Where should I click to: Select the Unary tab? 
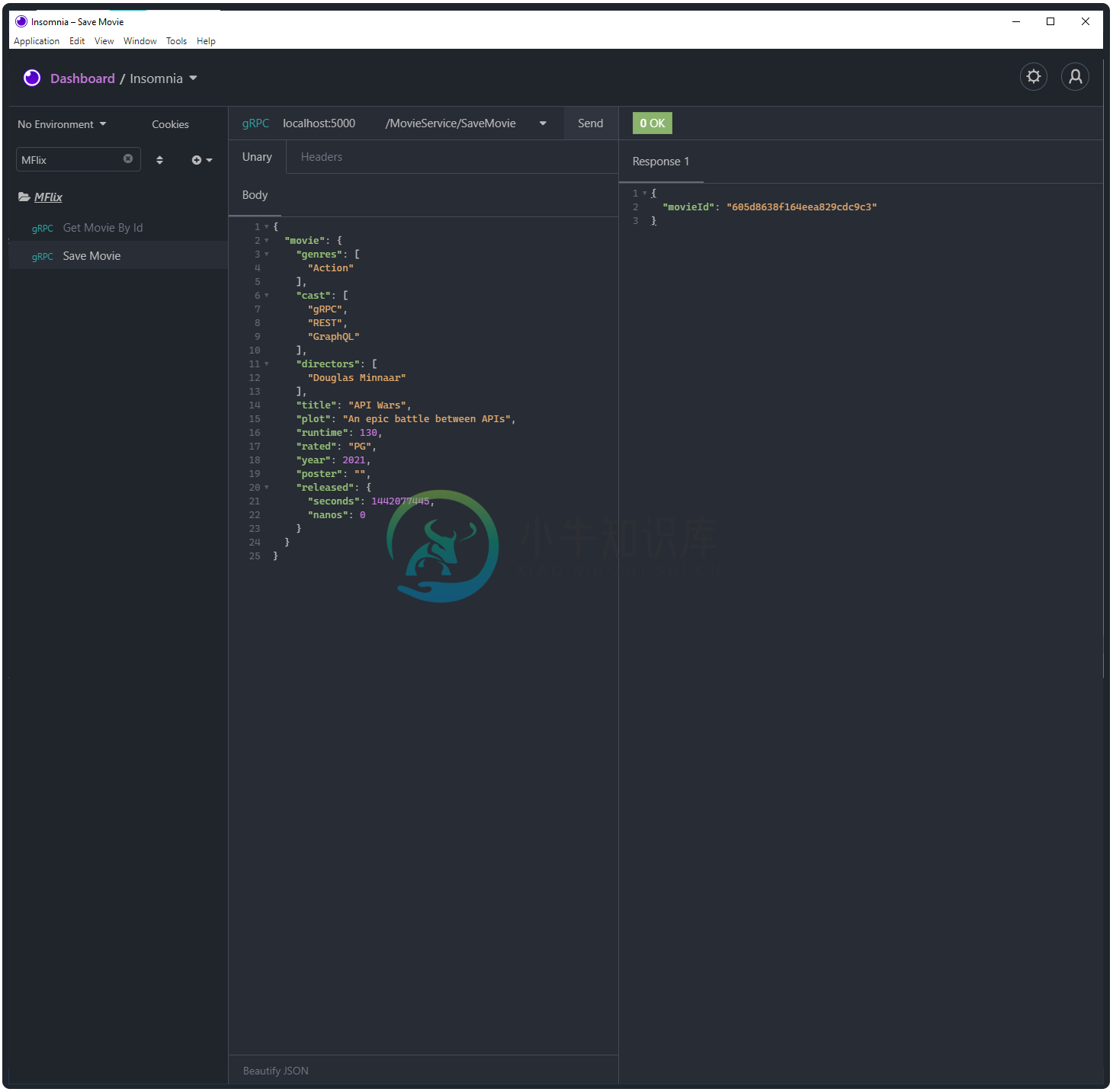pos(257,157)
